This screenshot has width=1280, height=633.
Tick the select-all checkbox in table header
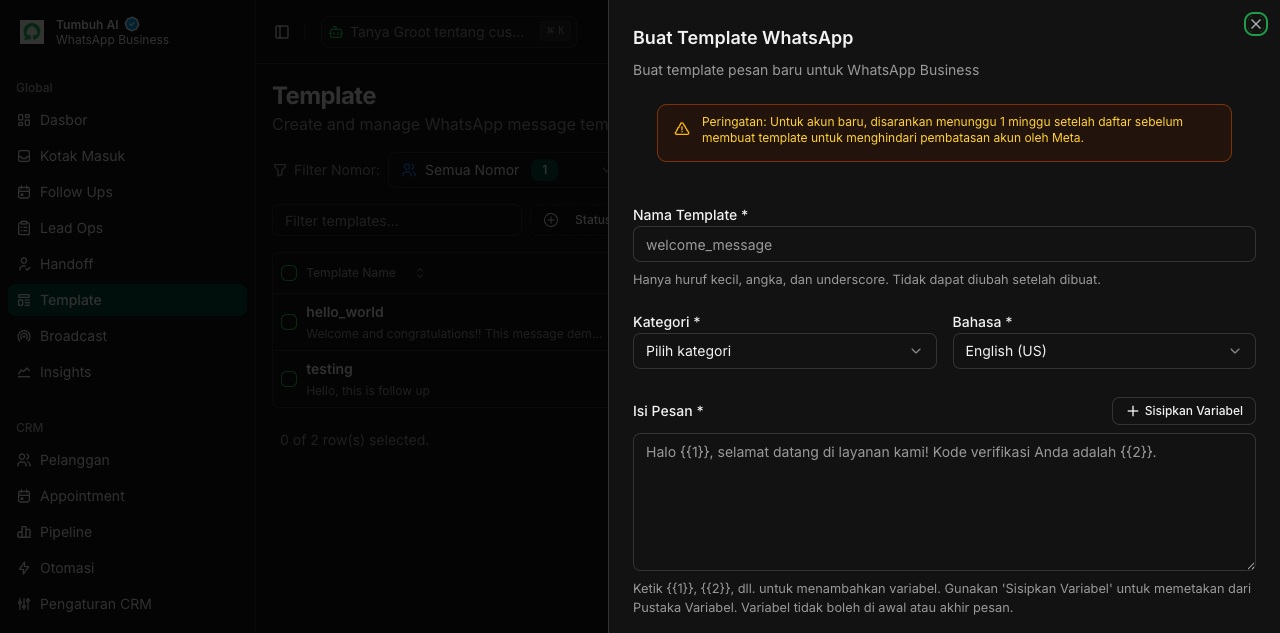tap(289, 273)
